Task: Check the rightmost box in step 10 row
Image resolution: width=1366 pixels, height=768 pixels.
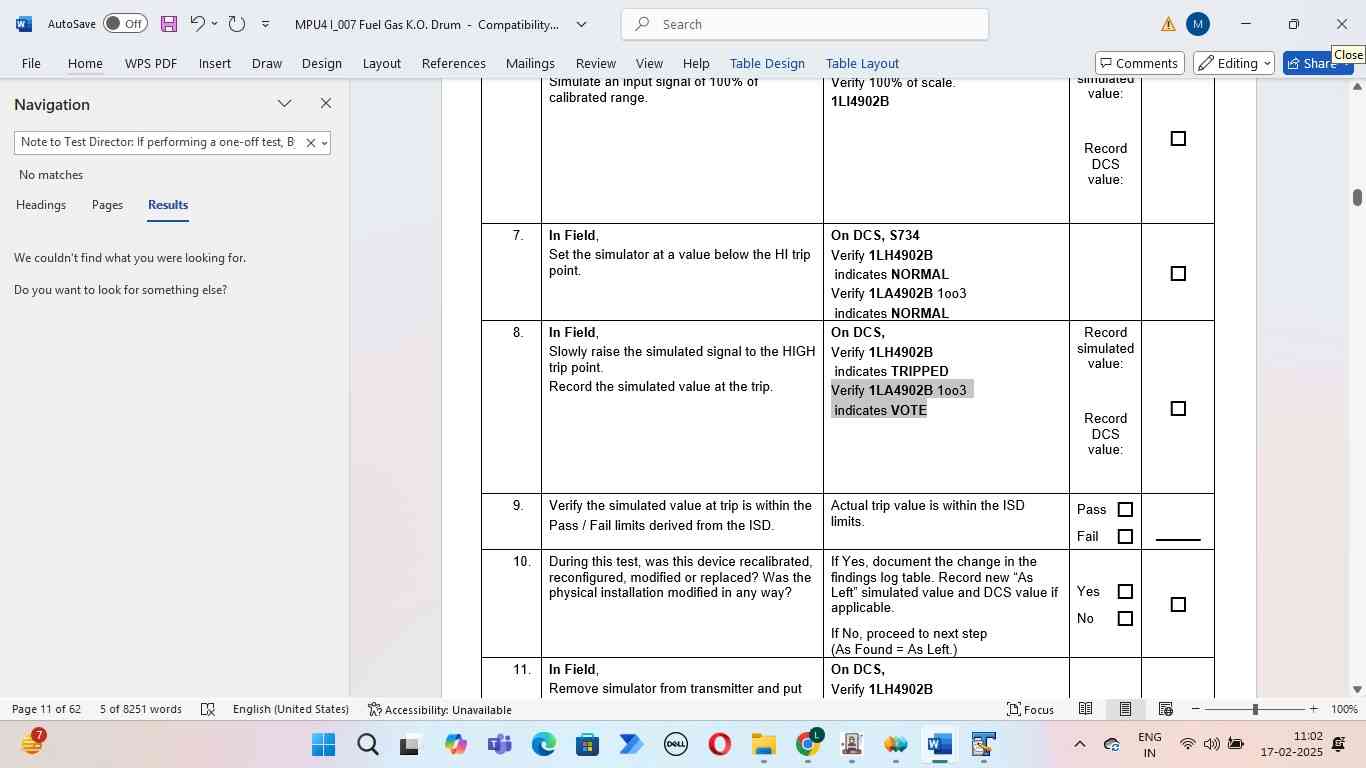Action: (1178, 605)
